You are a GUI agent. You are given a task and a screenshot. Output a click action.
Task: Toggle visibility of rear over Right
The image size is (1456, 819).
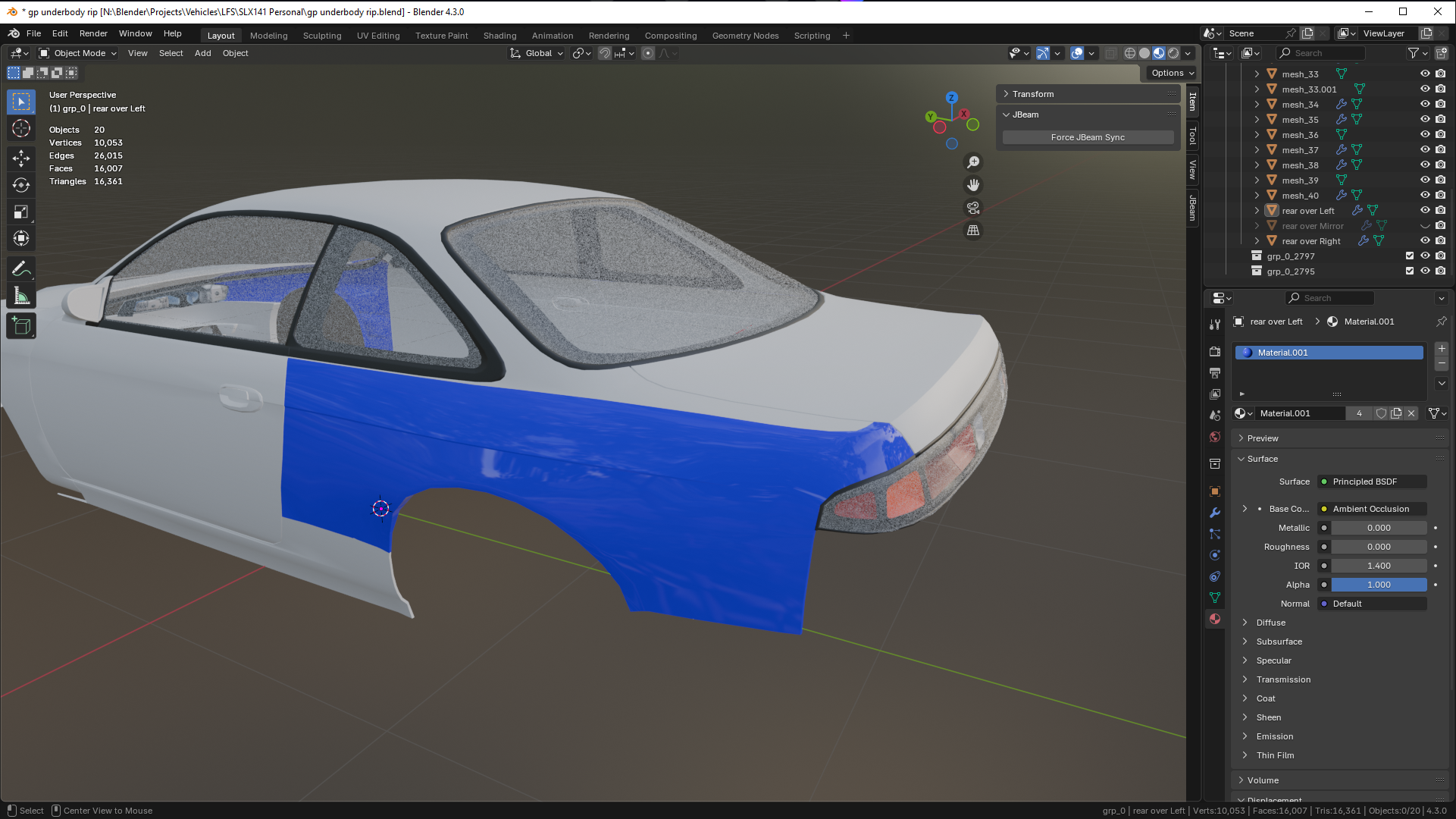[x=1425, y=240]
